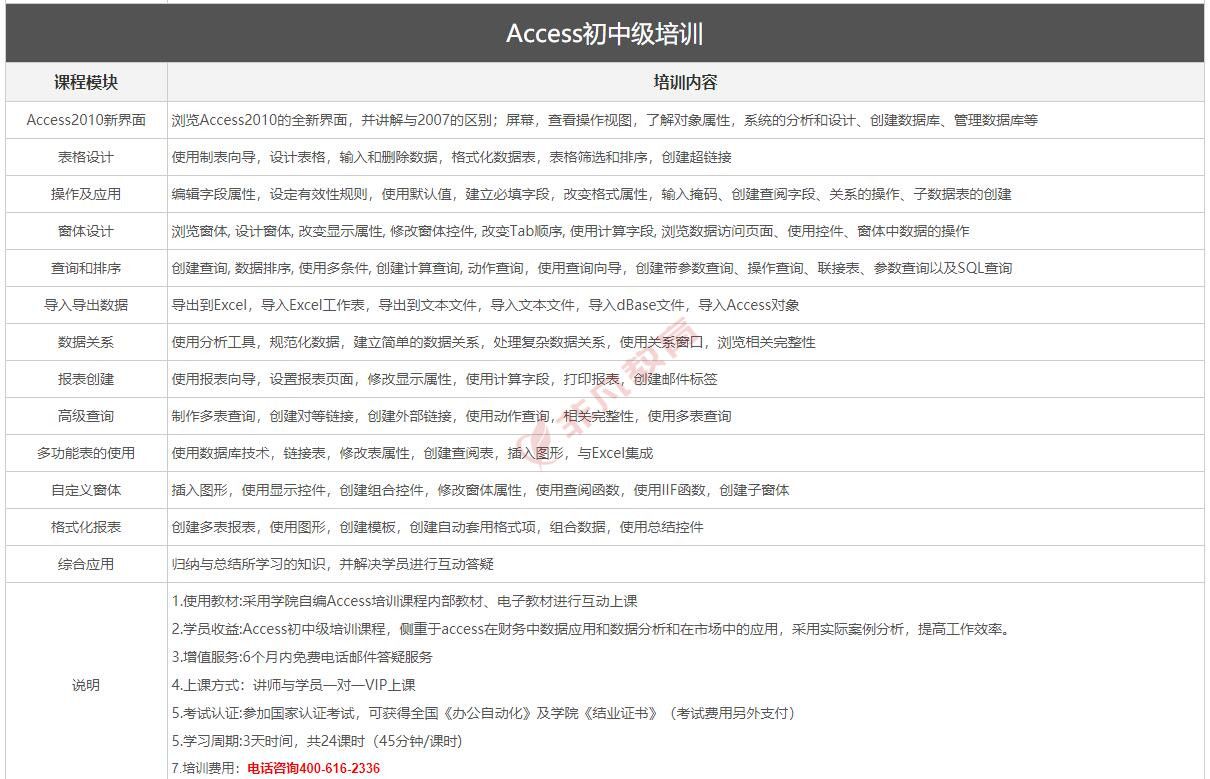This screenshot has height=779, width=1210.
Task: Select content starting "创建多表报表，使用图形"
Action: point(437,527)
